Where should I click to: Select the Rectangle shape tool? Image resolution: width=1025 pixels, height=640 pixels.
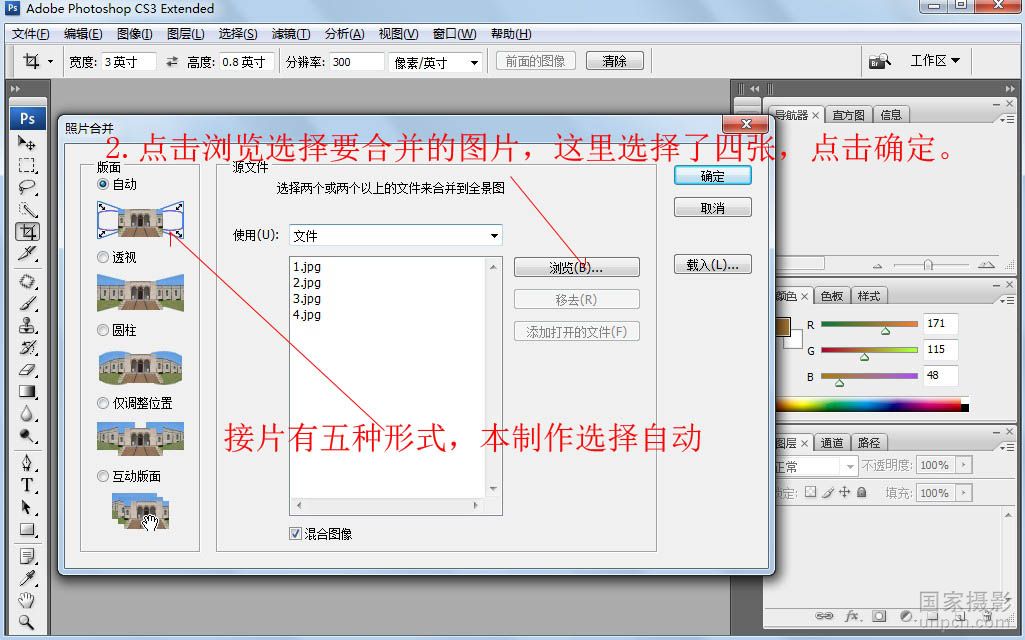click(27, 530)
